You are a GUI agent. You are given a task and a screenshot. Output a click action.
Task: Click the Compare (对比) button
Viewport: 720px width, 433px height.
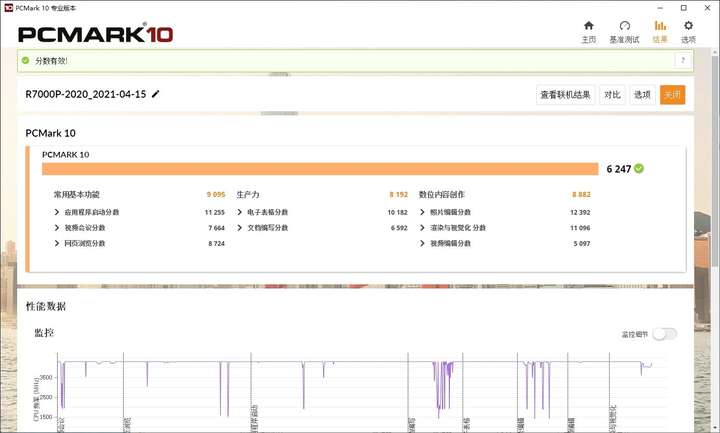pos(612,95)
